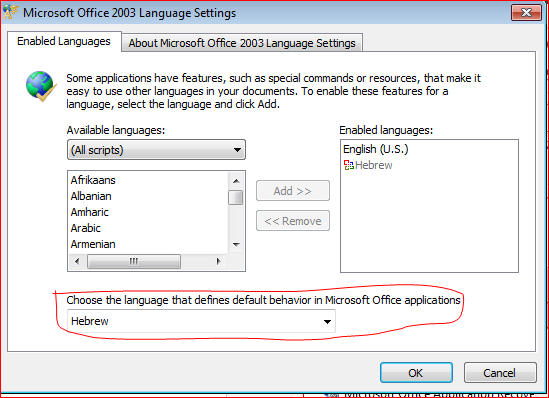Screen dimensions: 549x398
Task: Confirm with the OK button
Action: click(x=416, y=373)
